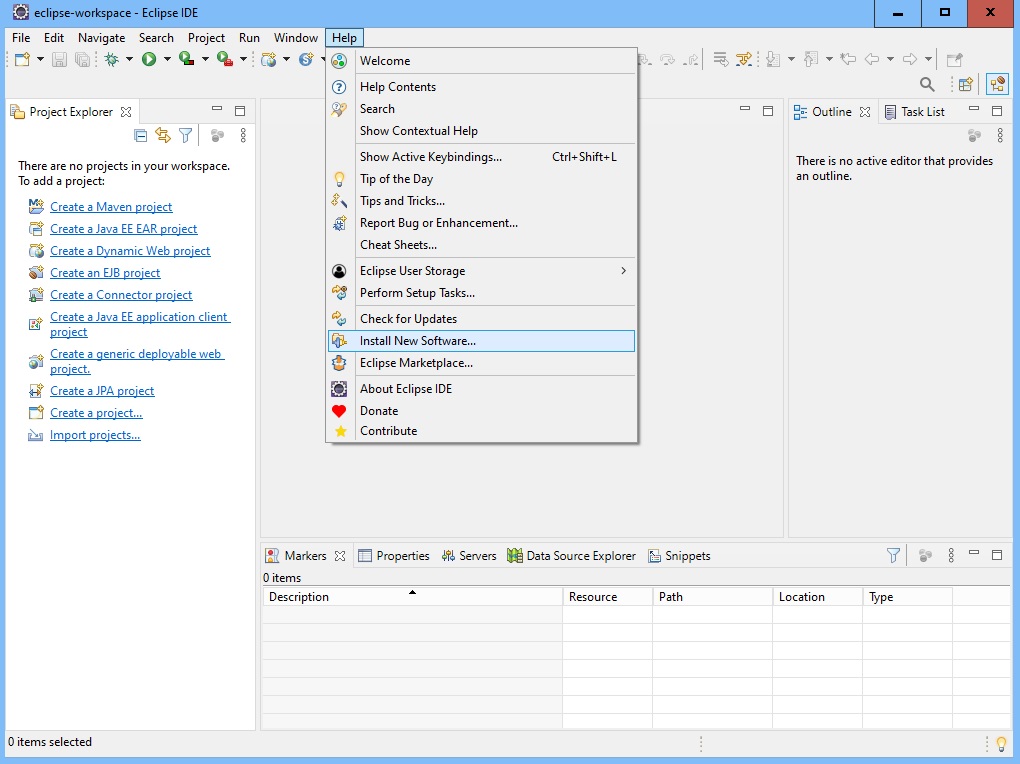Click the Debug bug icon
Screen dimensions: 1020x764
pyautogui.click(x=112, y=59)
